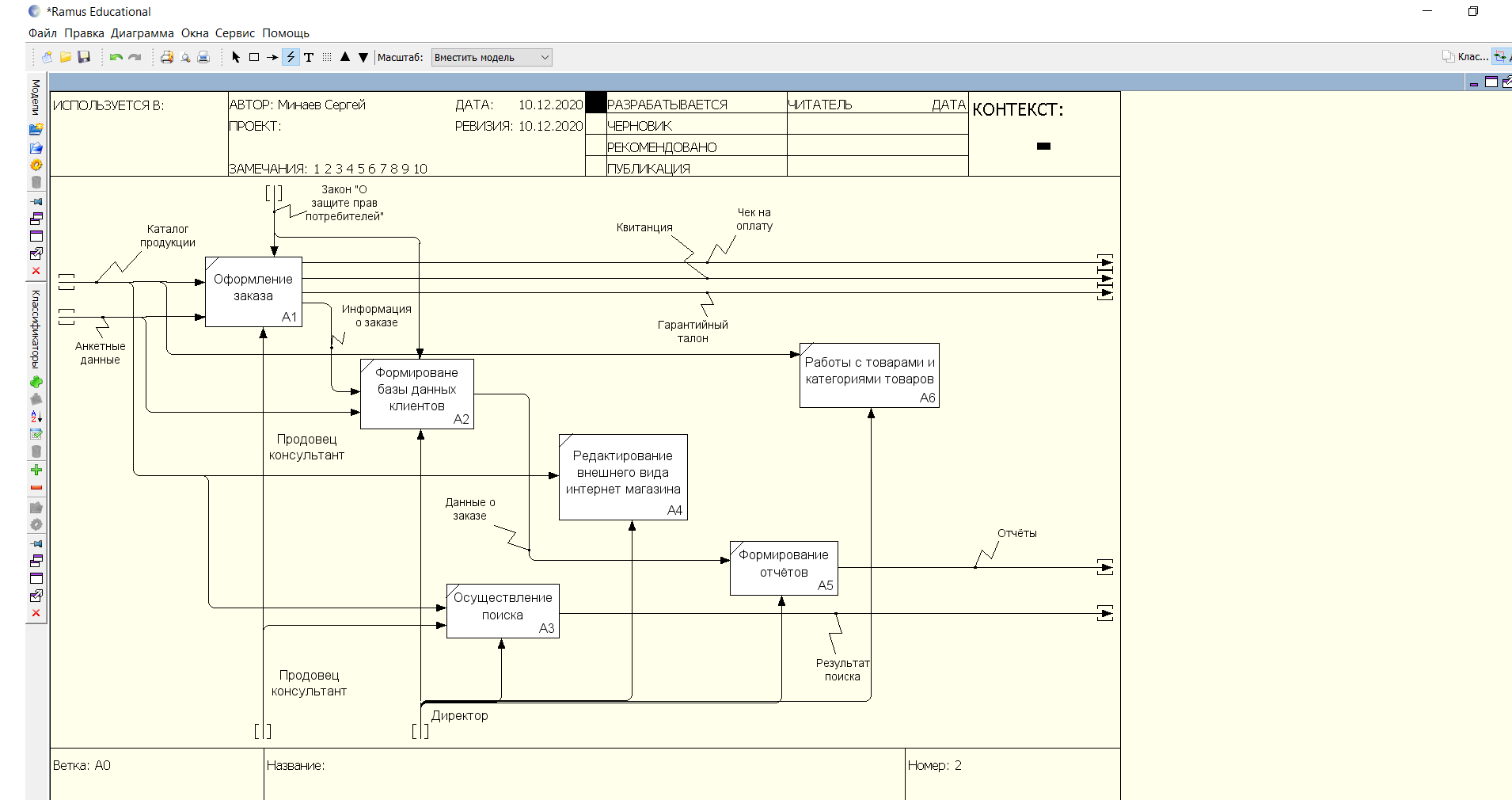Image resolution: width=1512 pixels, height=800 pixels.
Task: Print the diagram
Action: [203, 57]
